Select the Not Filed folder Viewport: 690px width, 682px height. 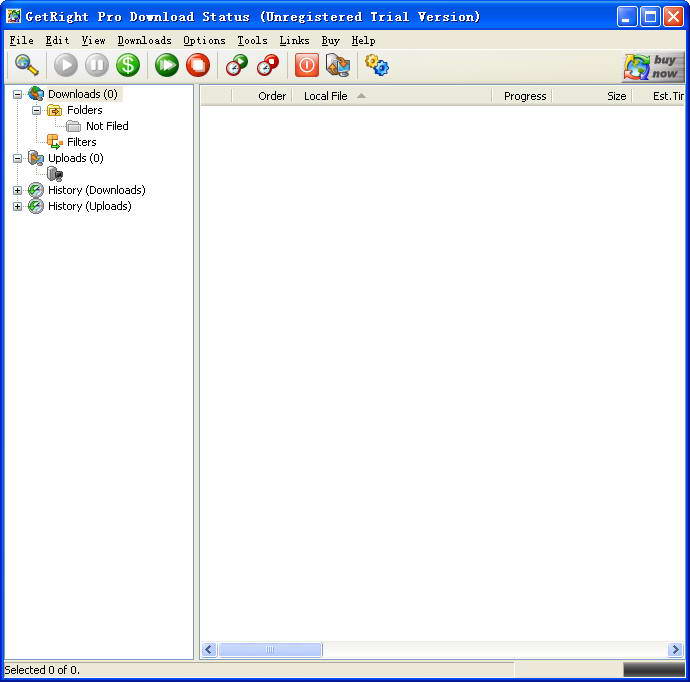[107, 126]
